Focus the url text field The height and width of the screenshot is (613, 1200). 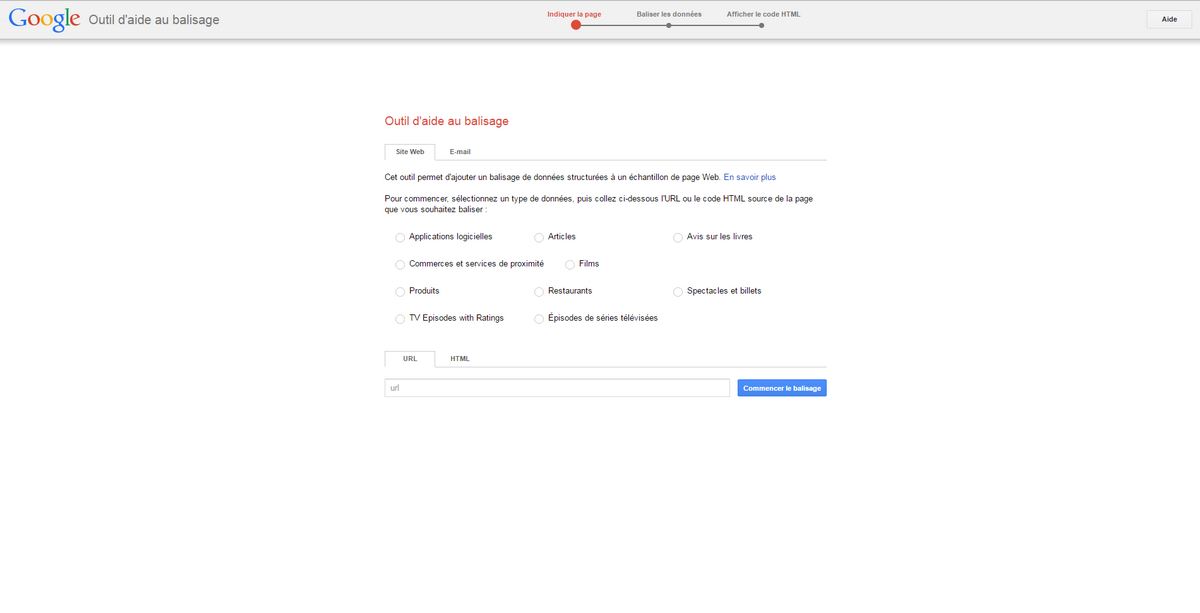pos(557,388)
